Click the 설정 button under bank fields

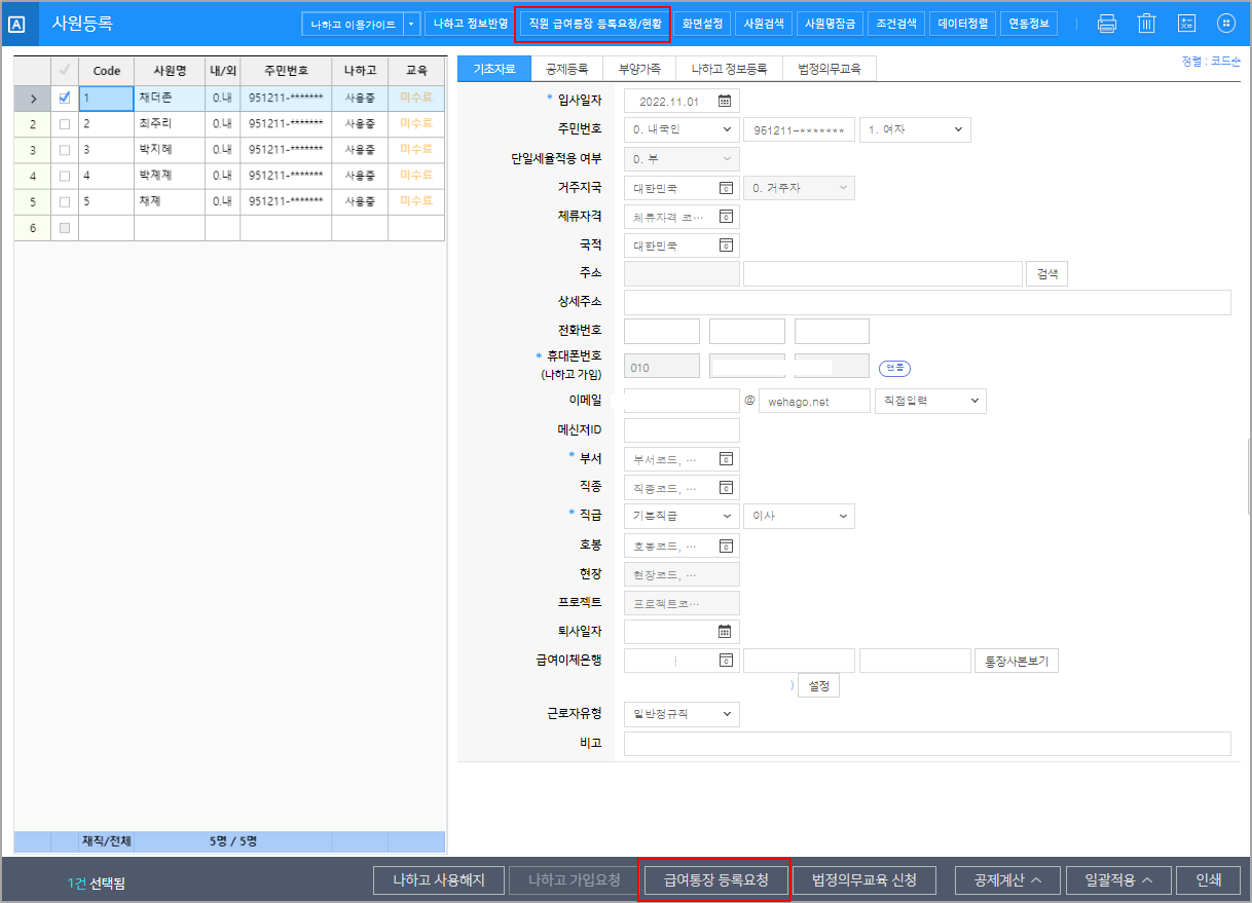(x=819, y=686)
